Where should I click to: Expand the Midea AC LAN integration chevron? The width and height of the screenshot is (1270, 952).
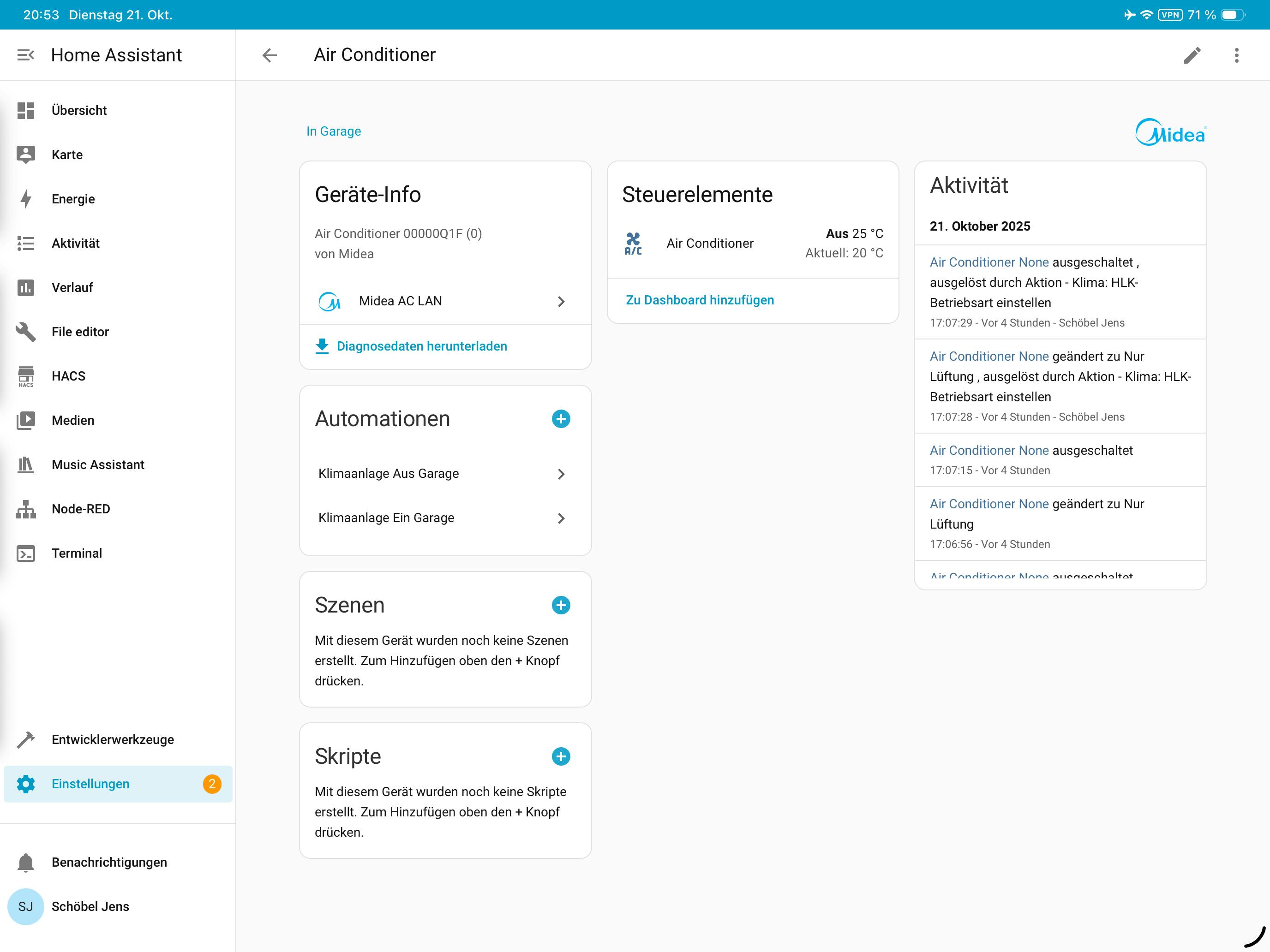tap(561, 301)
